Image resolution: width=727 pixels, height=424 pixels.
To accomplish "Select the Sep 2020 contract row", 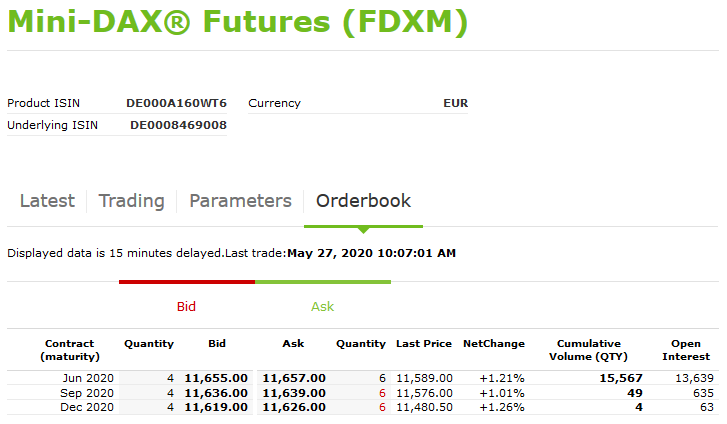I will coord(363,393).
